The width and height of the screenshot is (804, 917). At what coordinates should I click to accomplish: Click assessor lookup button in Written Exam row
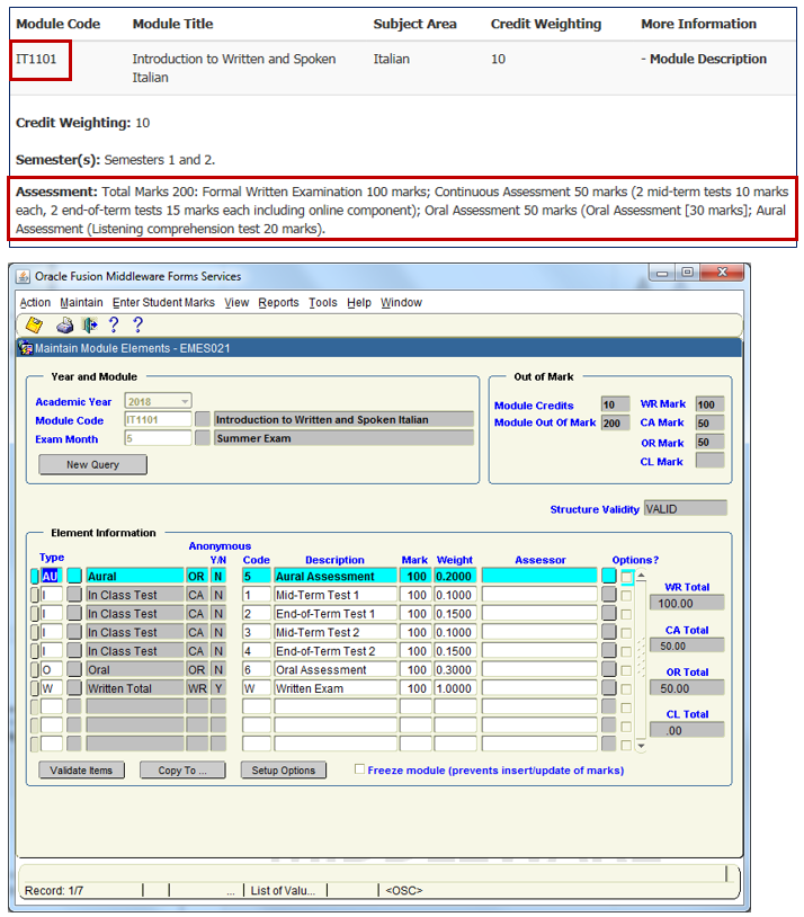coord(608,689)
